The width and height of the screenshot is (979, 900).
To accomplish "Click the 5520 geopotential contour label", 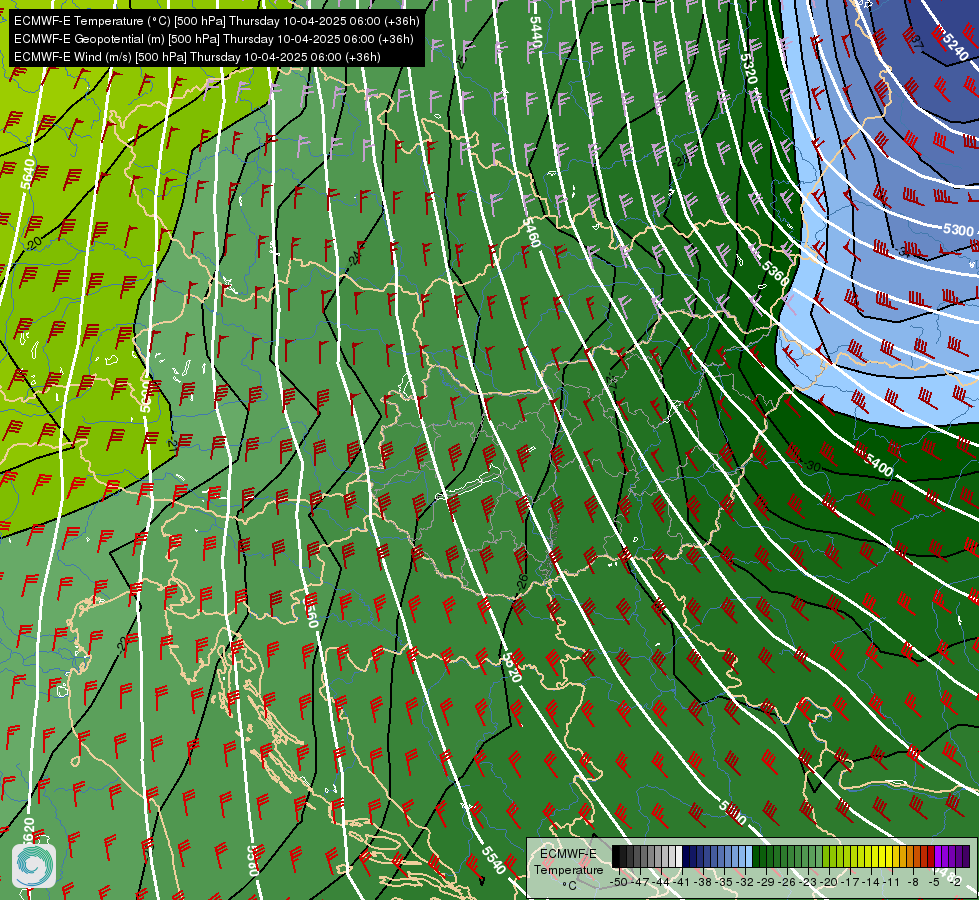I will [512, 667].
